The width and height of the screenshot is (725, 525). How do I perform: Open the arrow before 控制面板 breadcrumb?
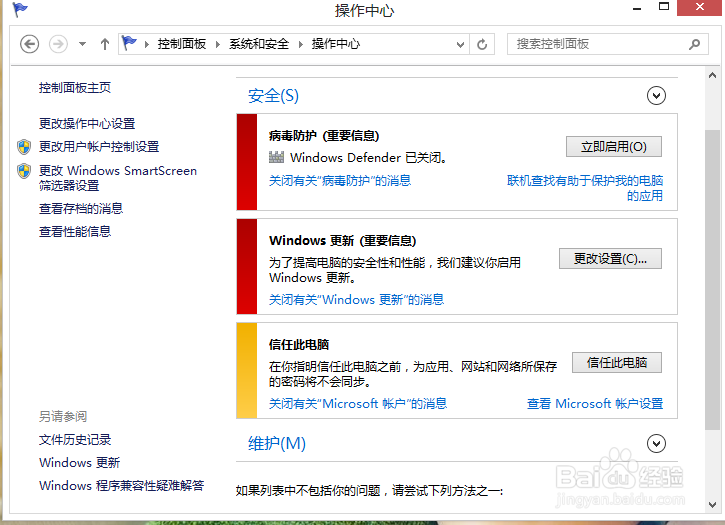tap(147, 44)
